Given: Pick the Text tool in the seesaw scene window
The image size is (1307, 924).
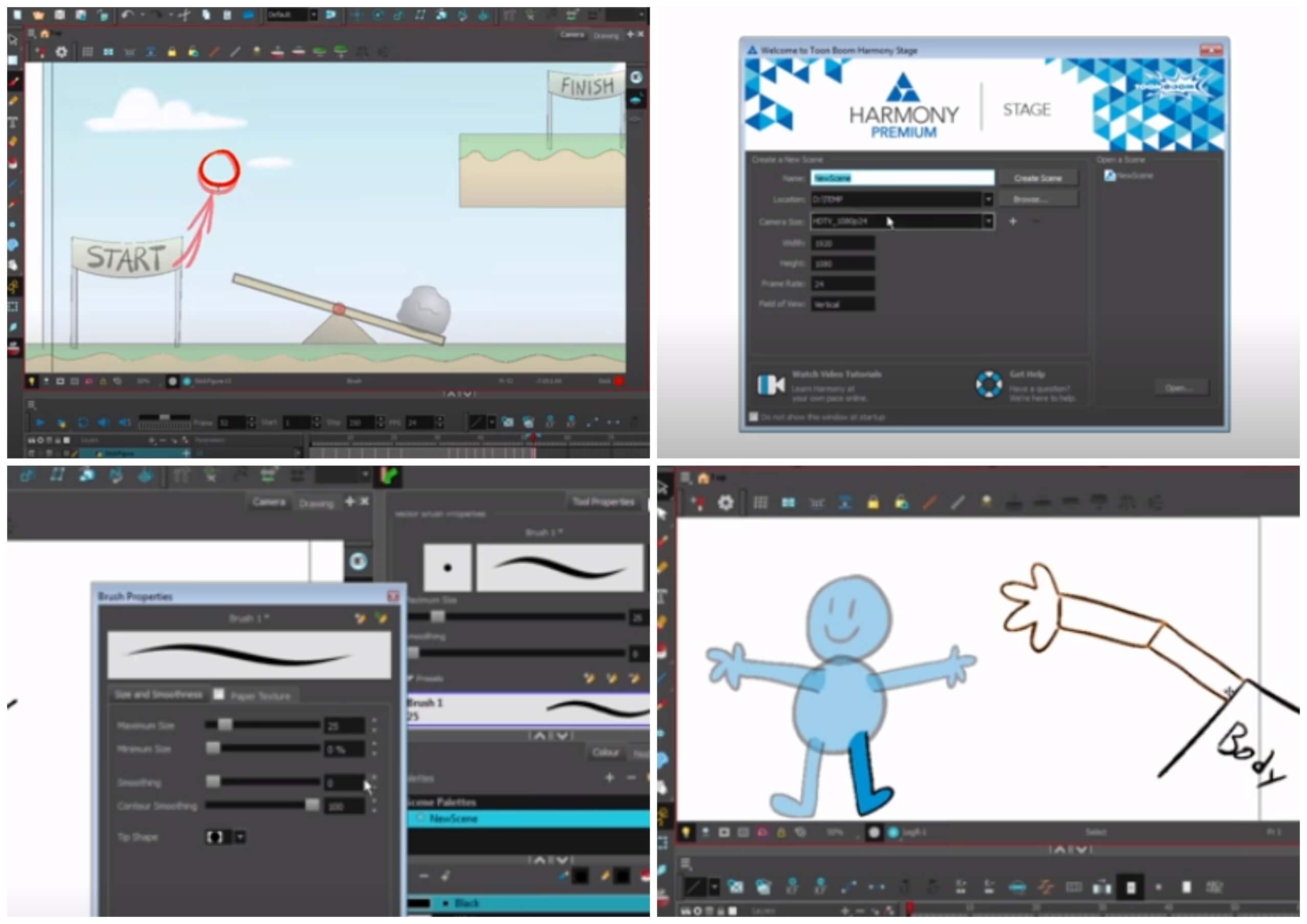Looking at the screenshot, I should [x=13, y=122].
